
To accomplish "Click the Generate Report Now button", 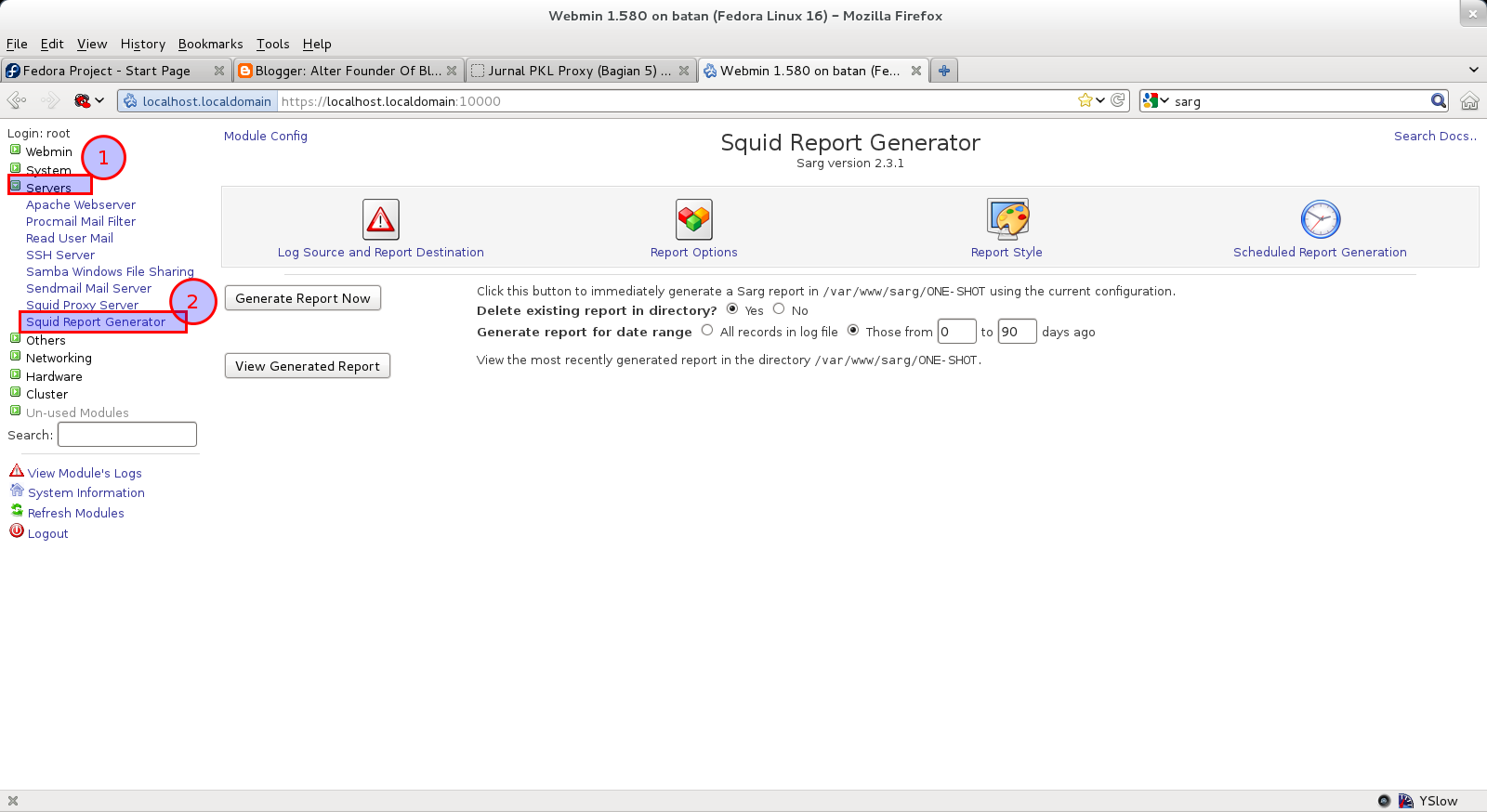I will click(x=303, y=298).
